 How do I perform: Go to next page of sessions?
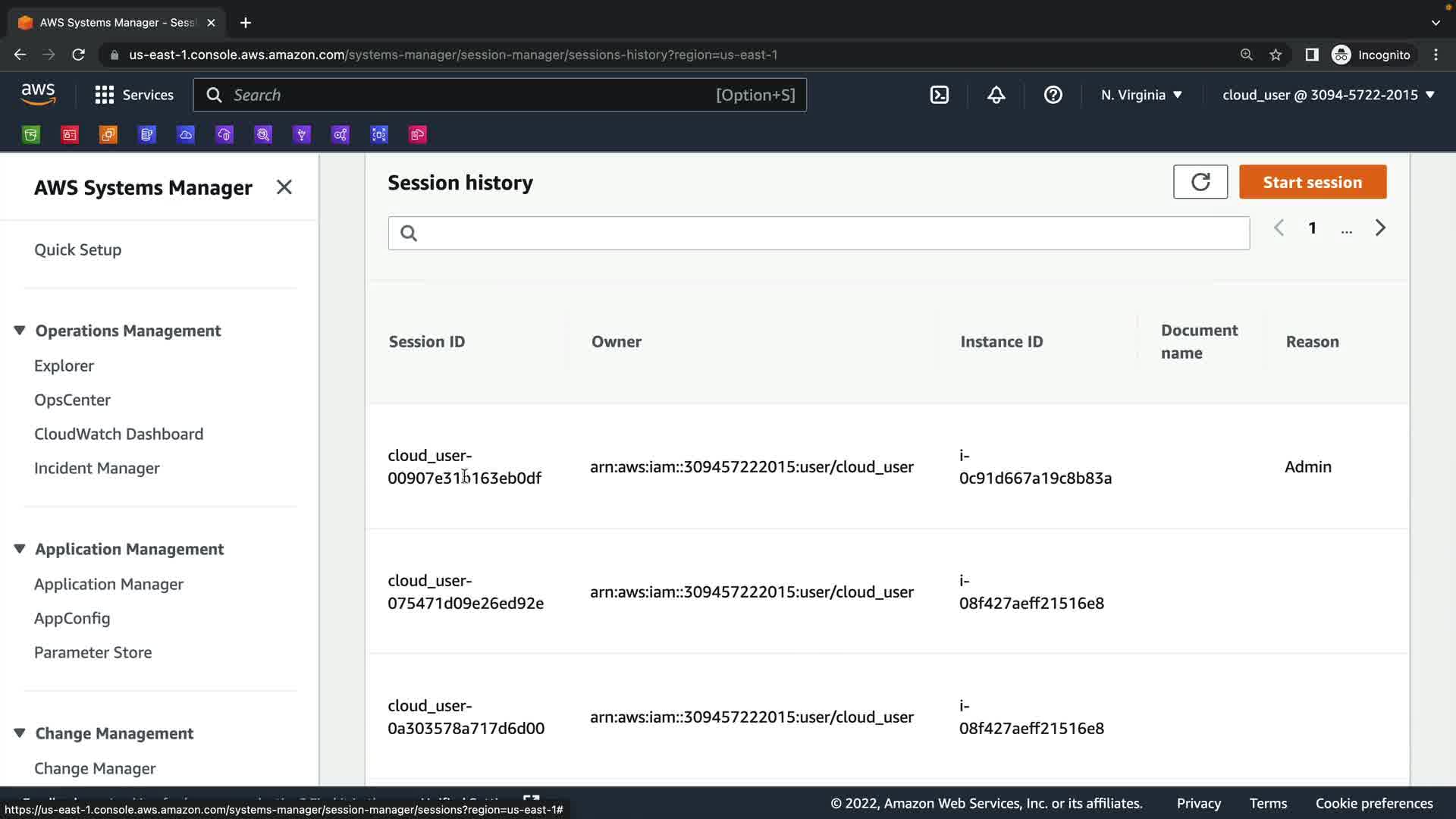tap(1380, 228)
